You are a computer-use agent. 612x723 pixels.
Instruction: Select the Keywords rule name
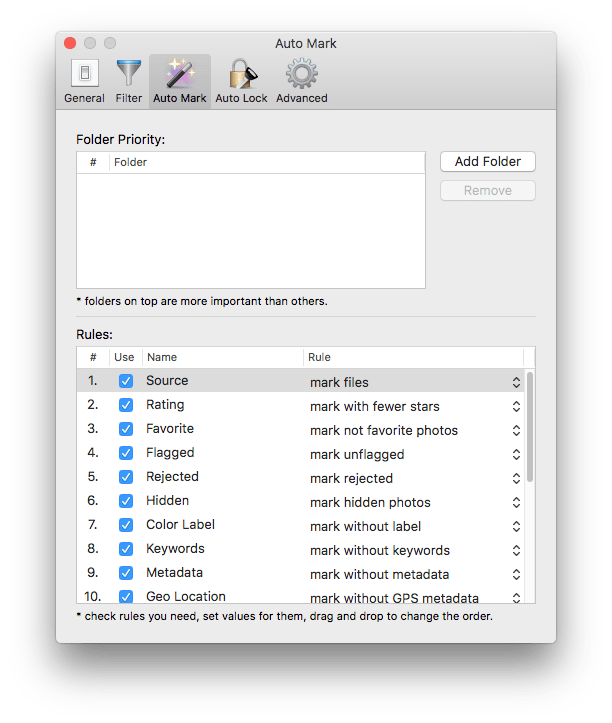point(175,548)
